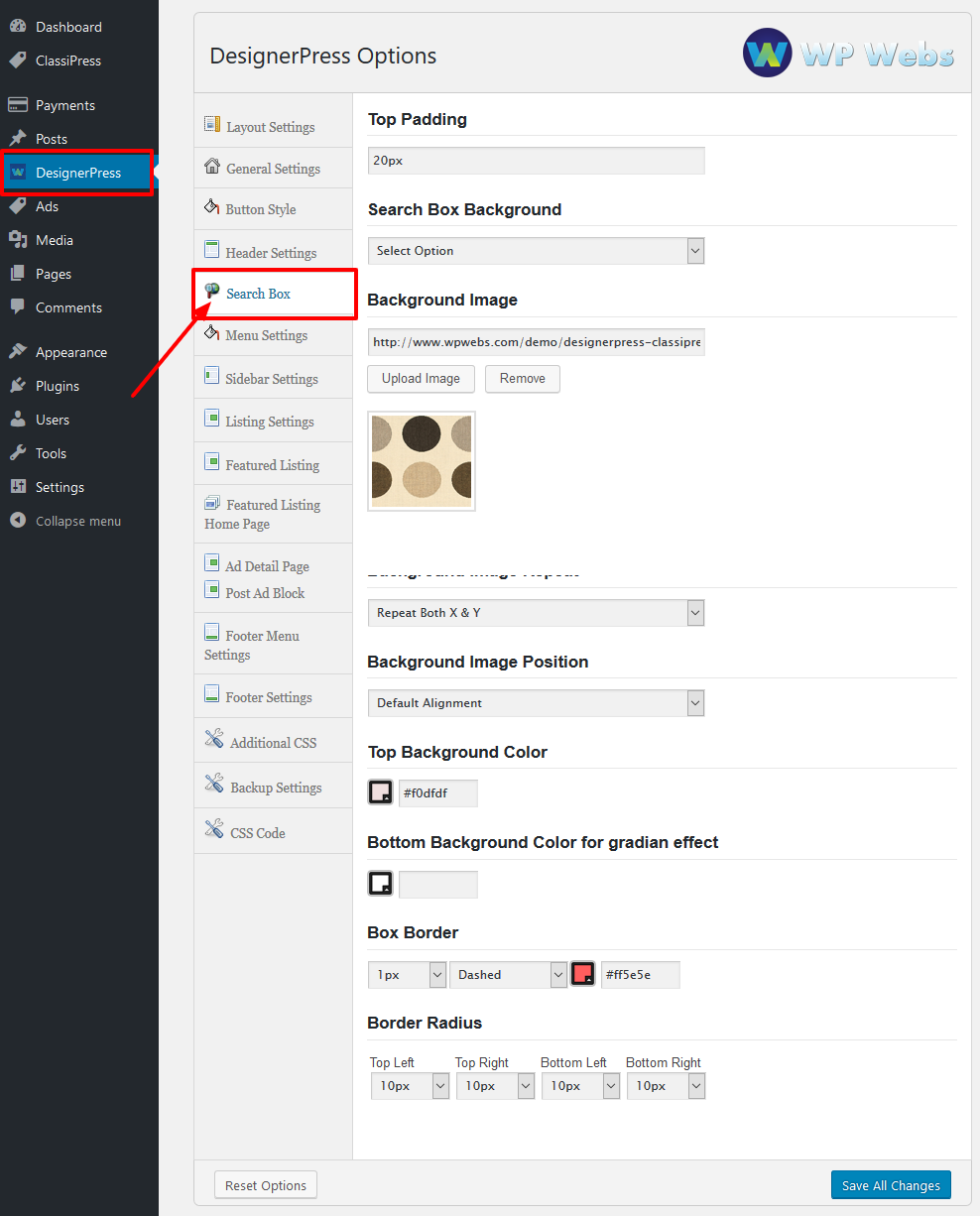Open the Search Box Background dropdown
This screenshot has height=1216, width=980.
coord(536,251)
